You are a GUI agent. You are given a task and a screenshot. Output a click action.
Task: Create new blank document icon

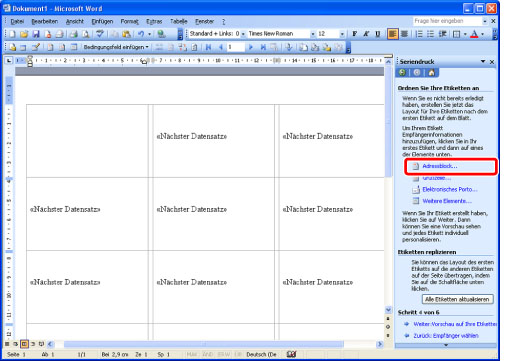click(x=12, y=34)
